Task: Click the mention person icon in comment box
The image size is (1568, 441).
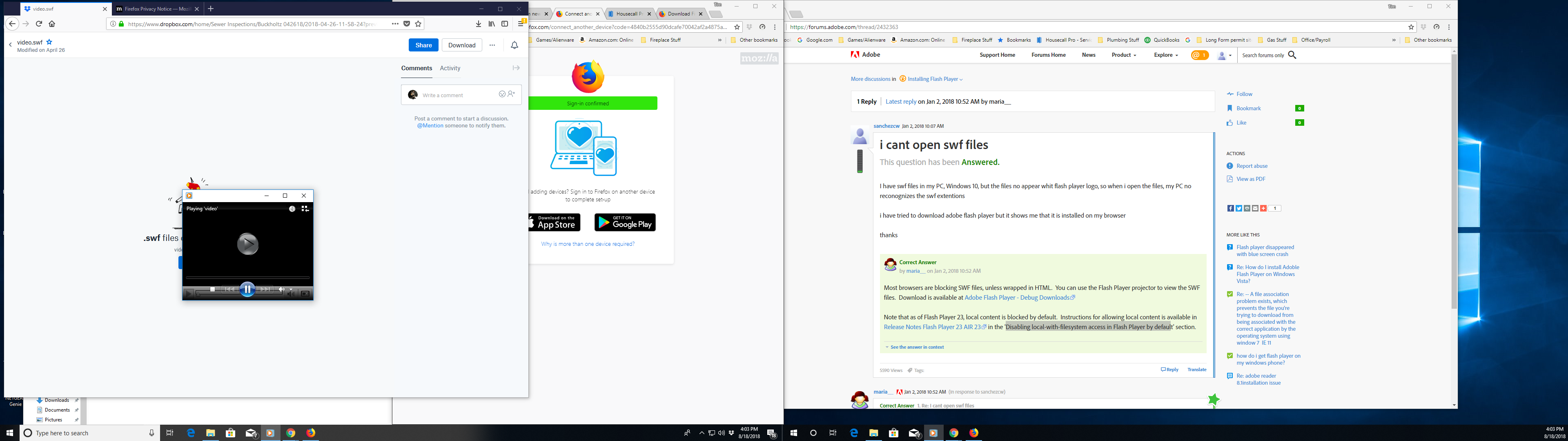Action: tap(511, 94)
